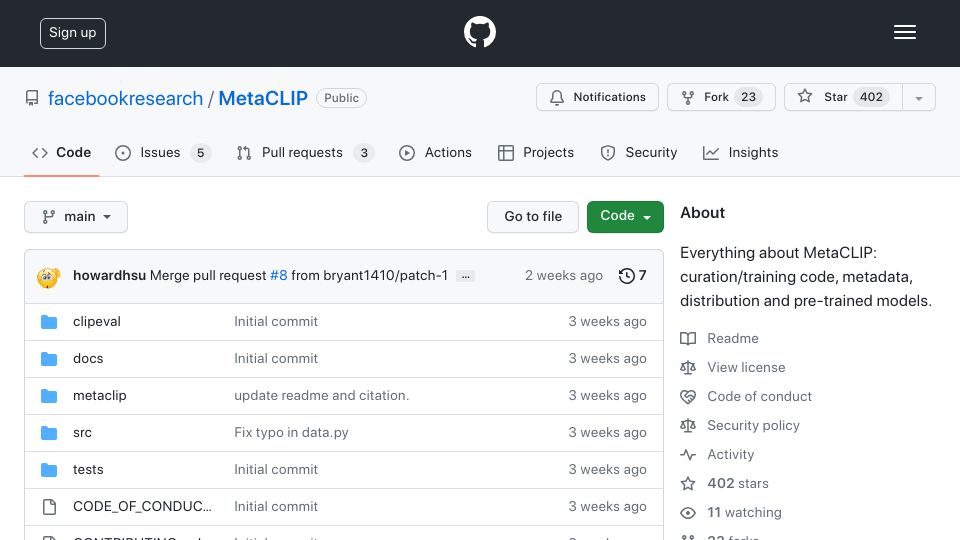Open clipeval's Initial commit message
The image size is (960, 540).
(x=276, y=321)
